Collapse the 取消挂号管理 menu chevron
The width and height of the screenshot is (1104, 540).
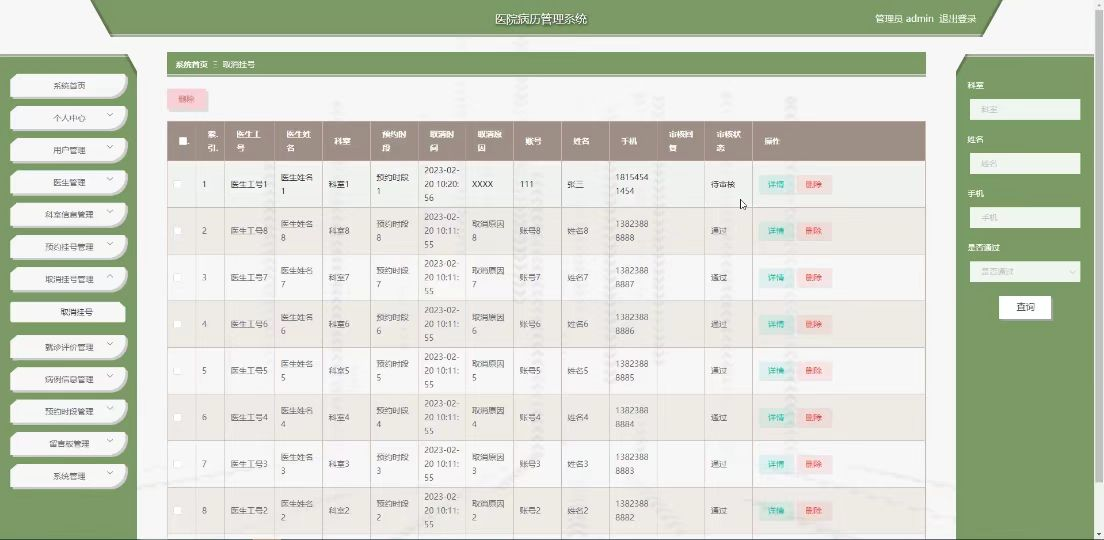(x=110, y=277)
